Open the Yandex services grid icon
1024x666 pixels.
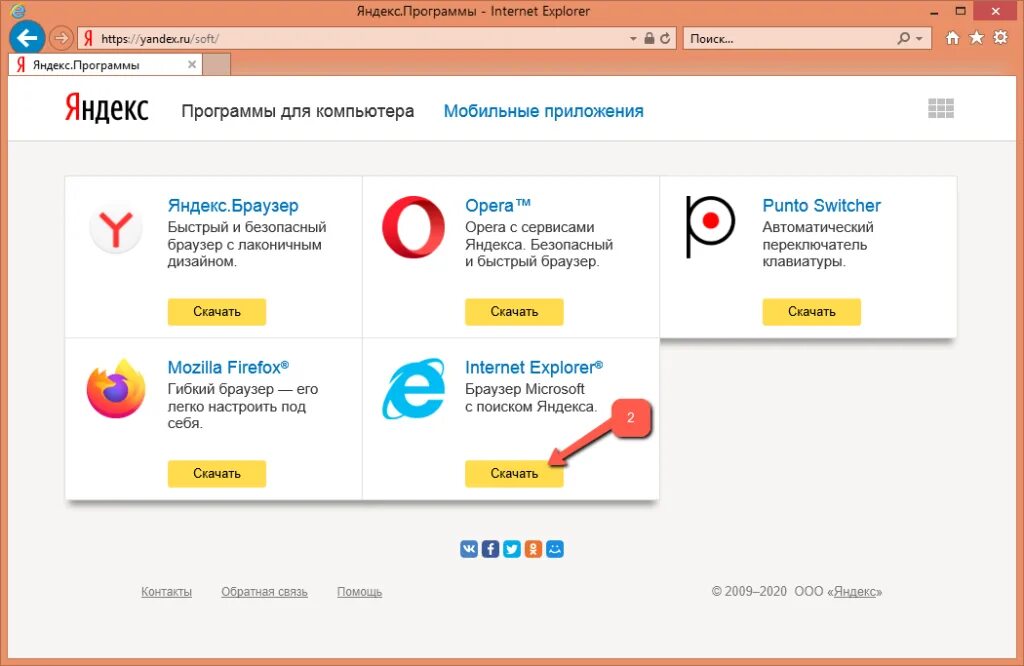(x=941, y=108)
